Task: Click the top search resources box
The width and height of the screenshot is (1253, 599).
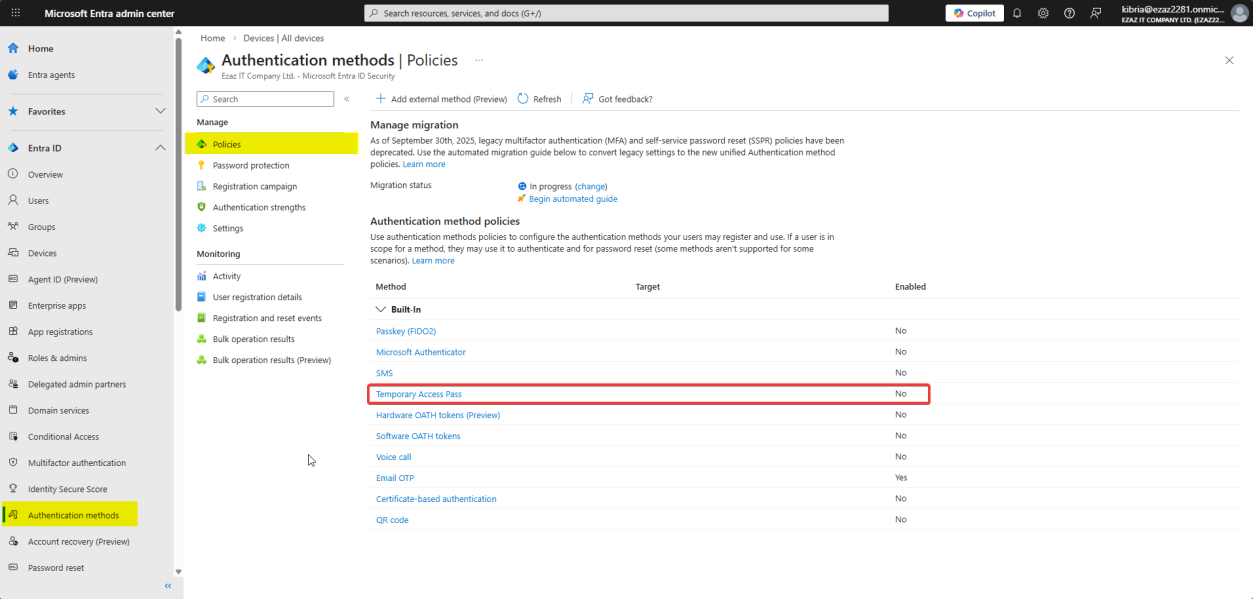Action: tap(626, 13)
